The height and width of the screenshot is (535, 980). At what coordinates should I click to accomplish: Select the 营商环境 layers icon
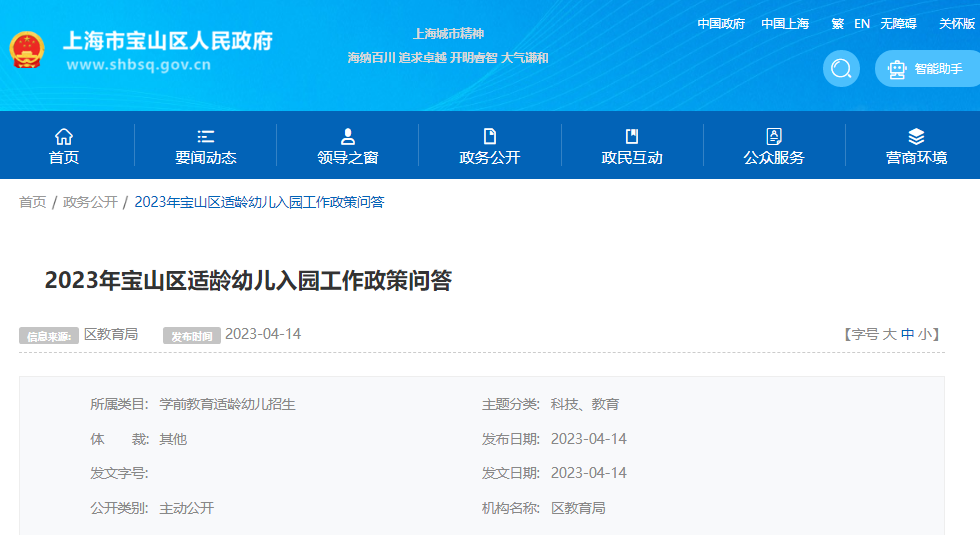(916, 137)
